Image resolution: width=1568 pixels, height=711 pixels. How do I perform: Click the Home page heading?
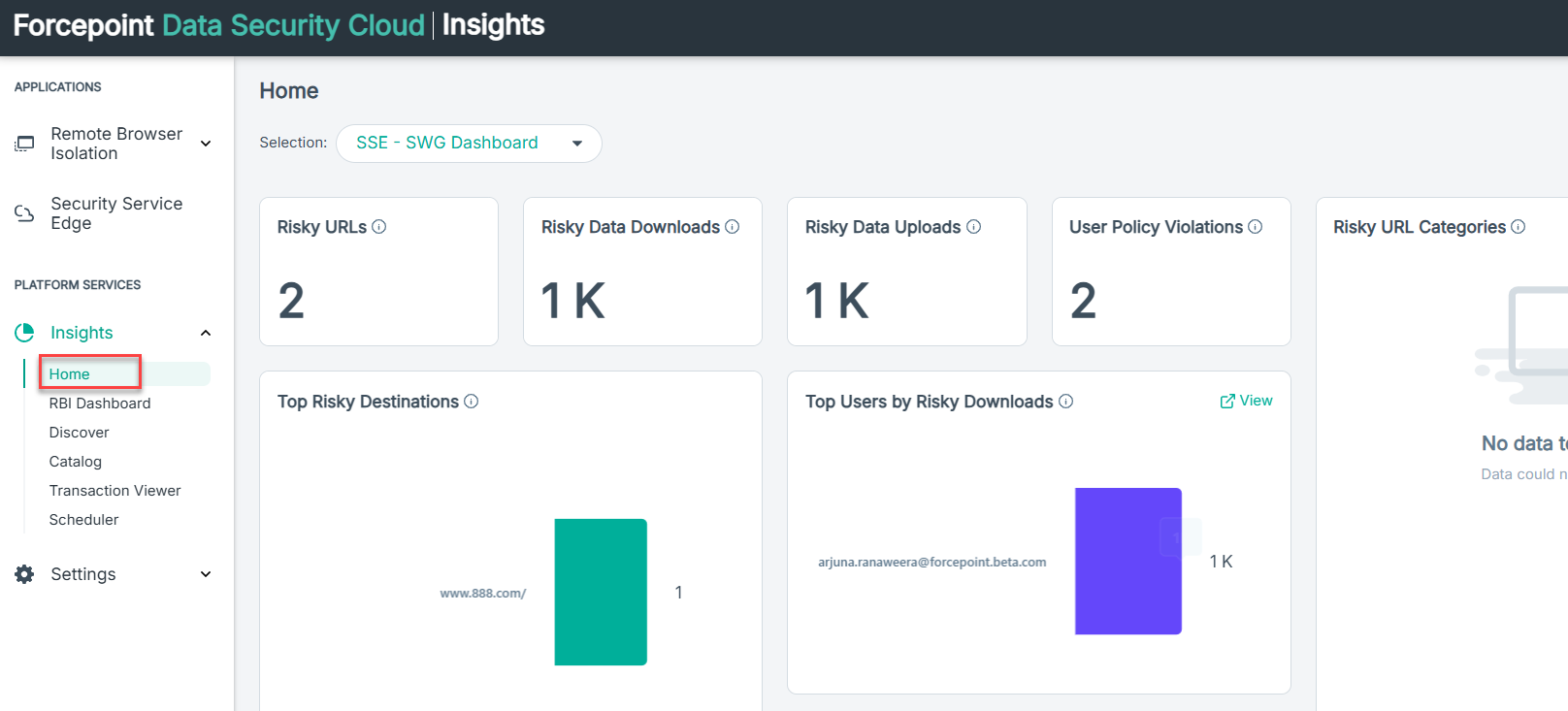tap(289, 91)
